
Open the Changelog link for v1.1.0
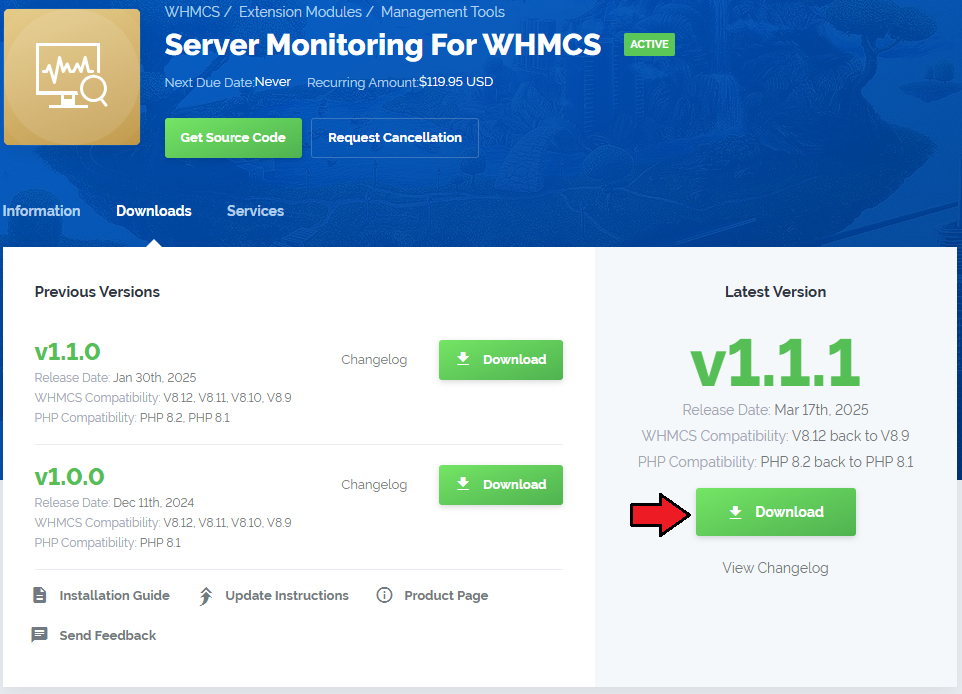[374, 360]
